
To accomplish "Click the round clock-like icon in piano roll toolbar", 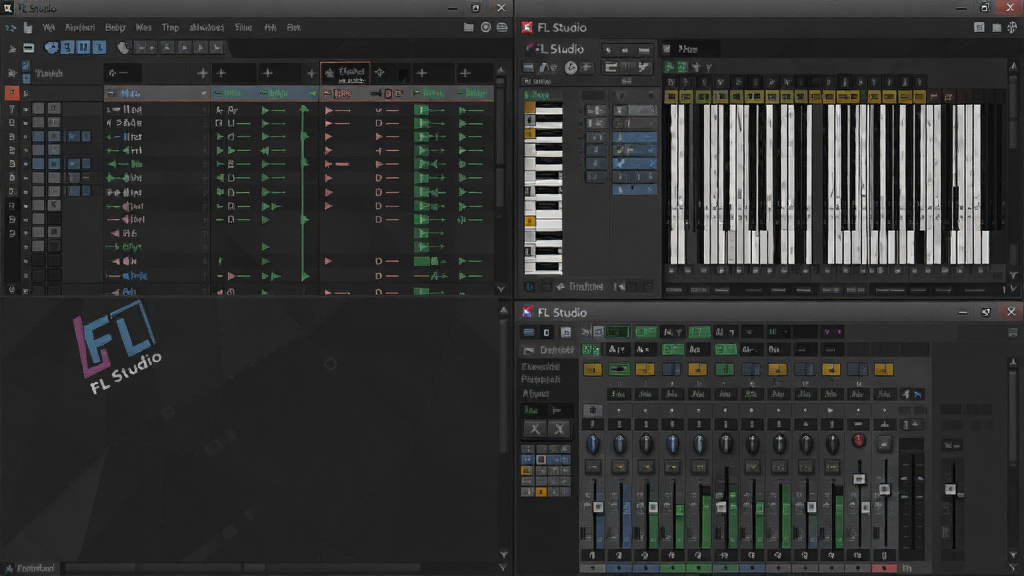I will point(570,67).
